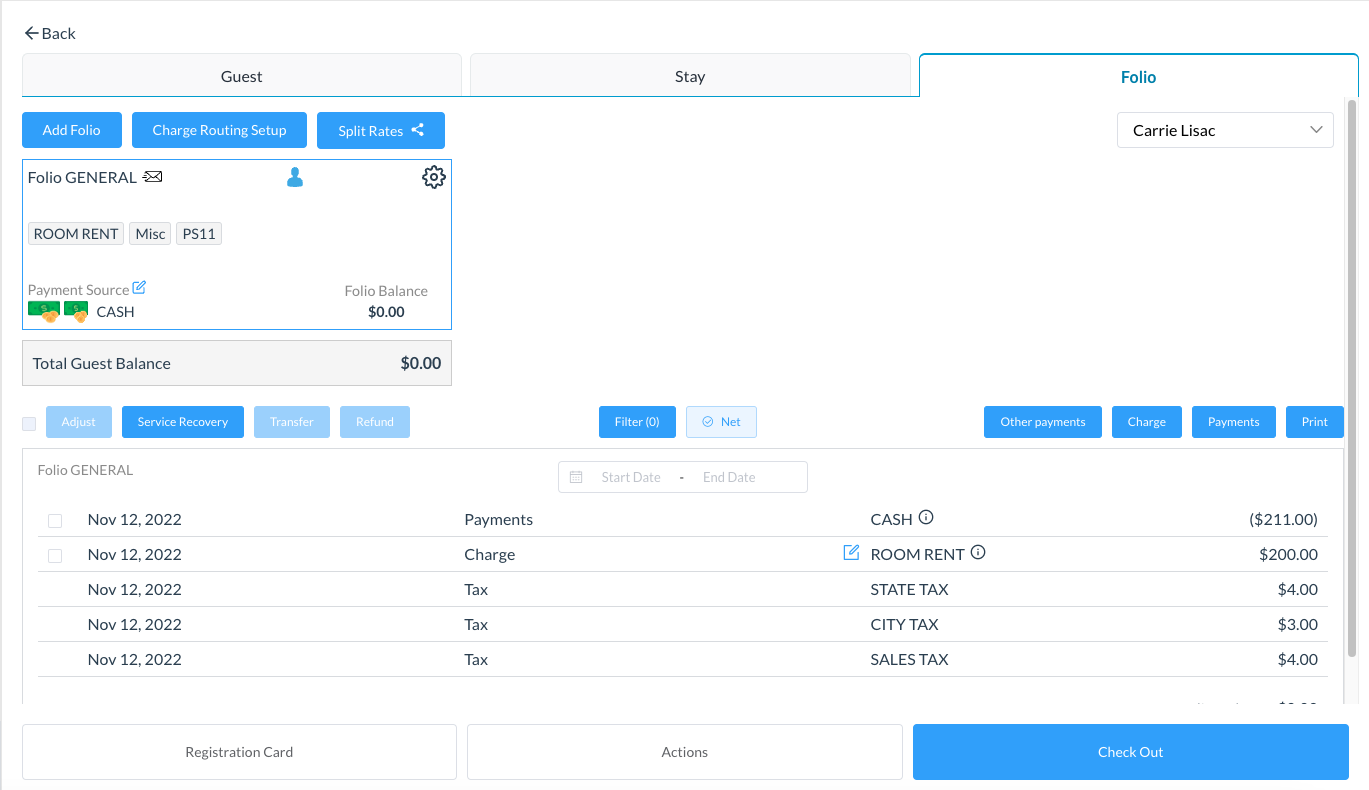Check the Charge row checkbox
Viewport: 1369px width, 790px height.
point(55,556)
